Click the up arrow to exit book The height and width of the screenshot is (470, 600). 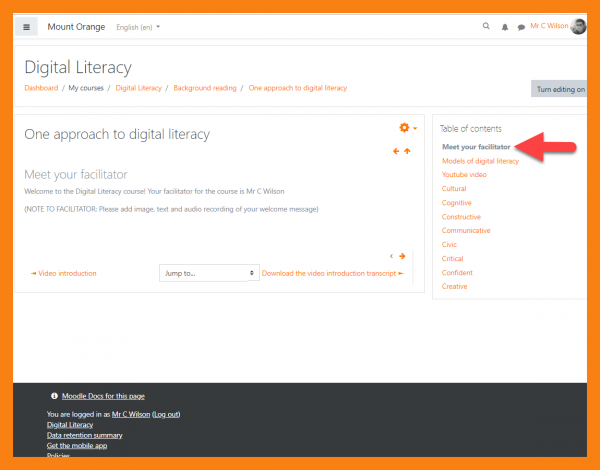(407, 151)
